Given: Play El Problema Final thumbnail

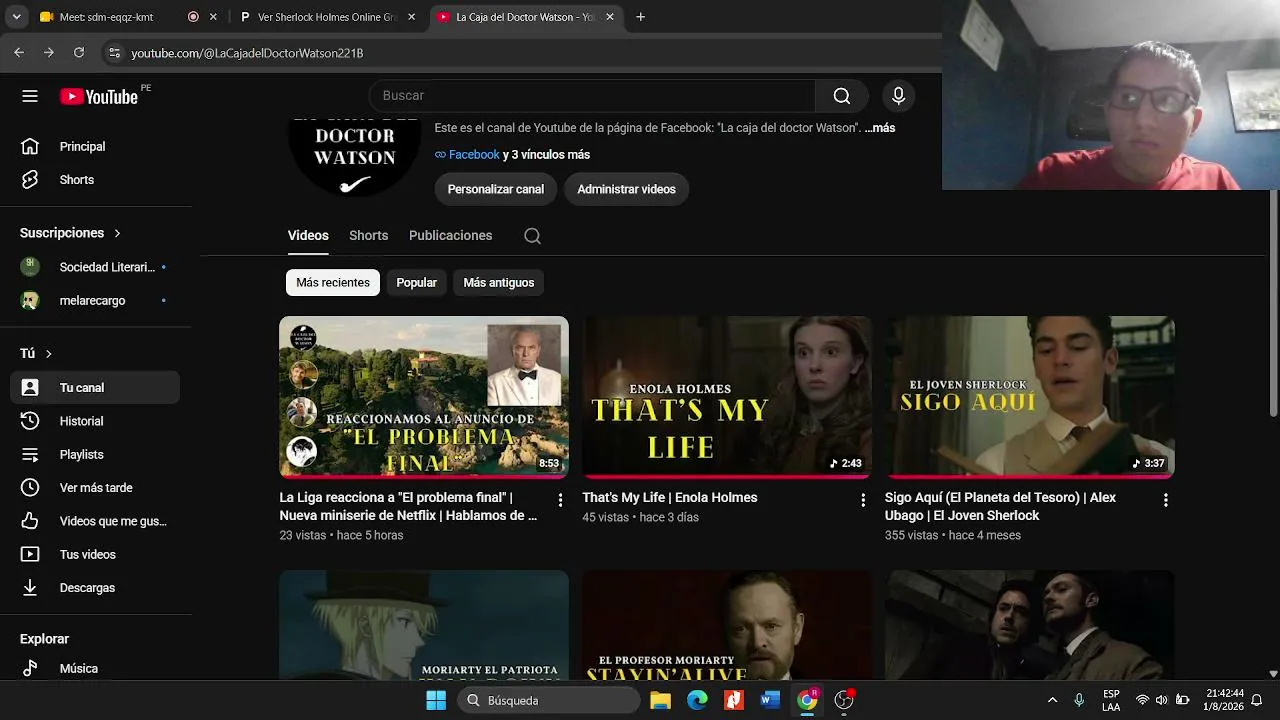Looking at the screenshot, I should (424, 397).
